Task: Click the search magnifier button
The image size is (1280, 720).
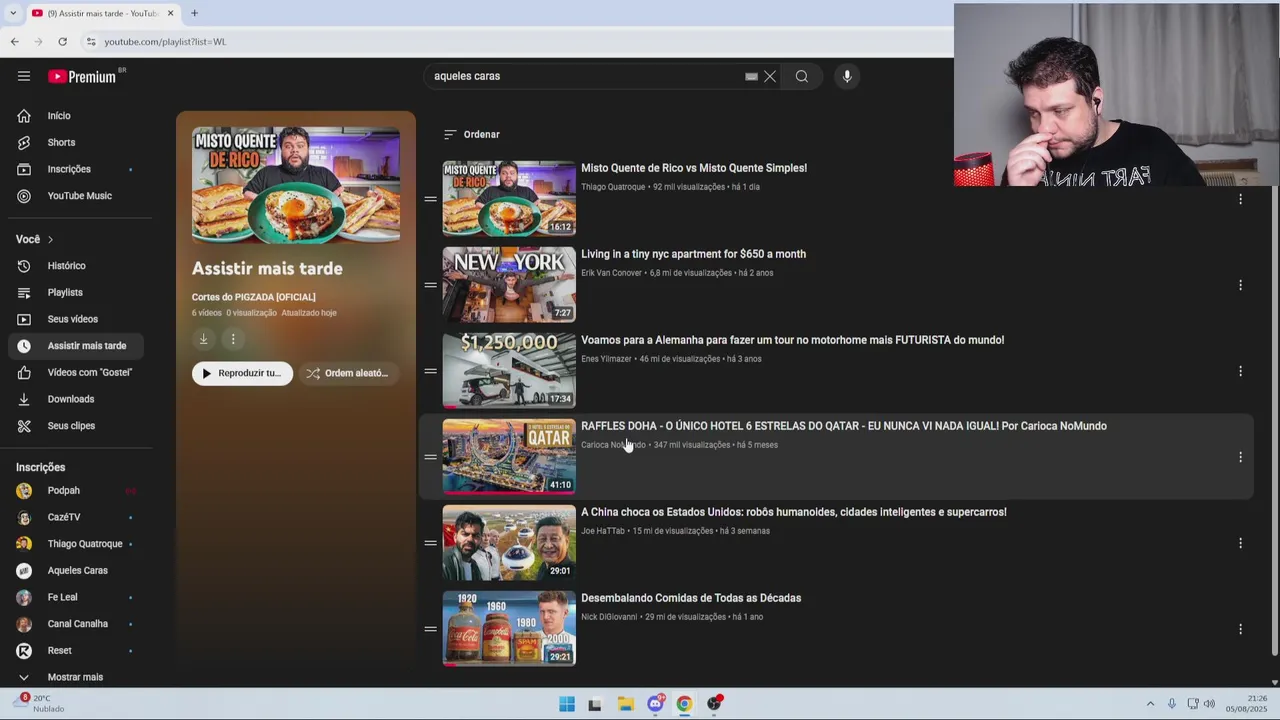Action: [x=802, y=76]
